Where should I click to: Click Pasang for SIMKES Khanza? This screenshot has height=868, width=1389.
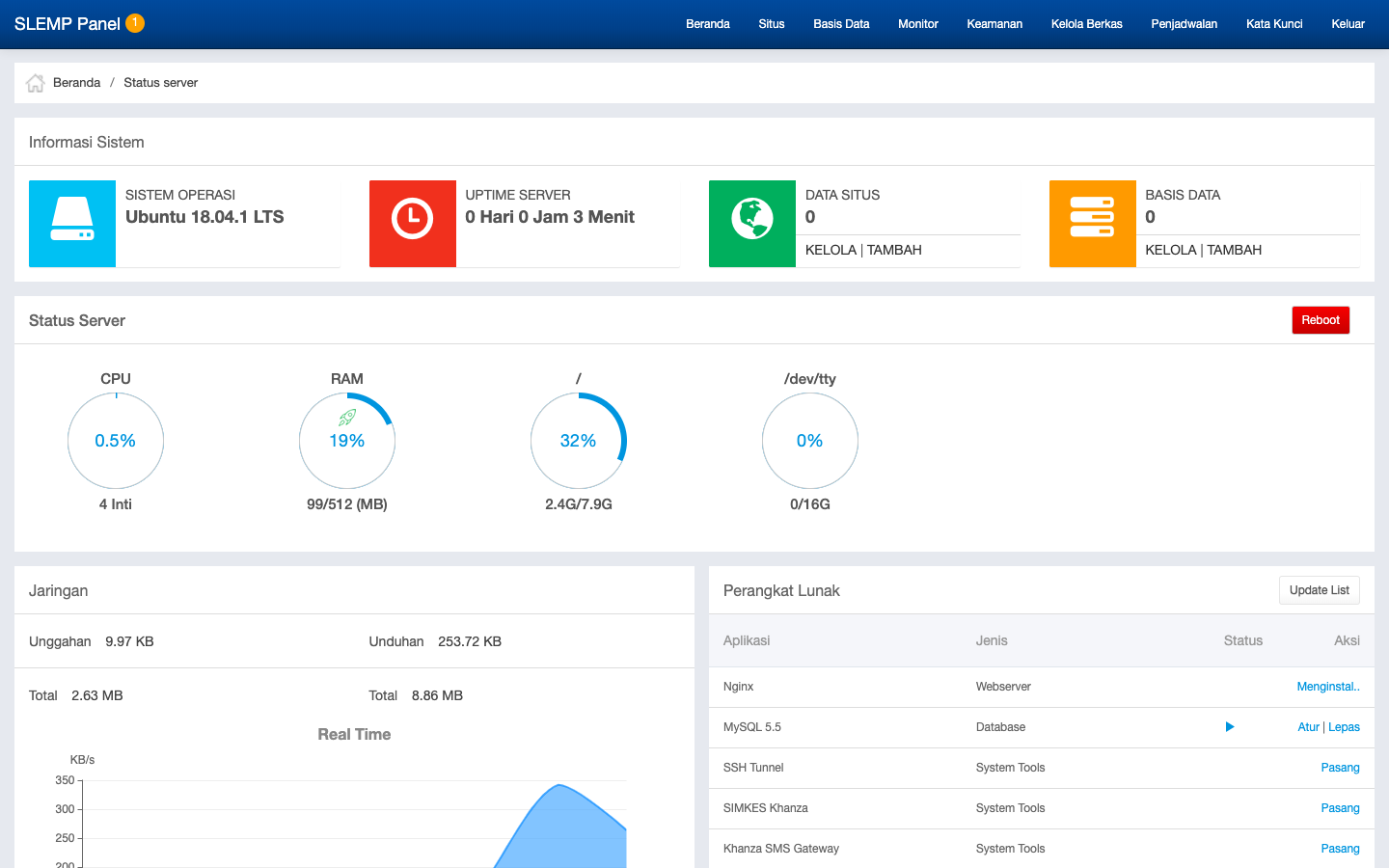pos(1341,808)
